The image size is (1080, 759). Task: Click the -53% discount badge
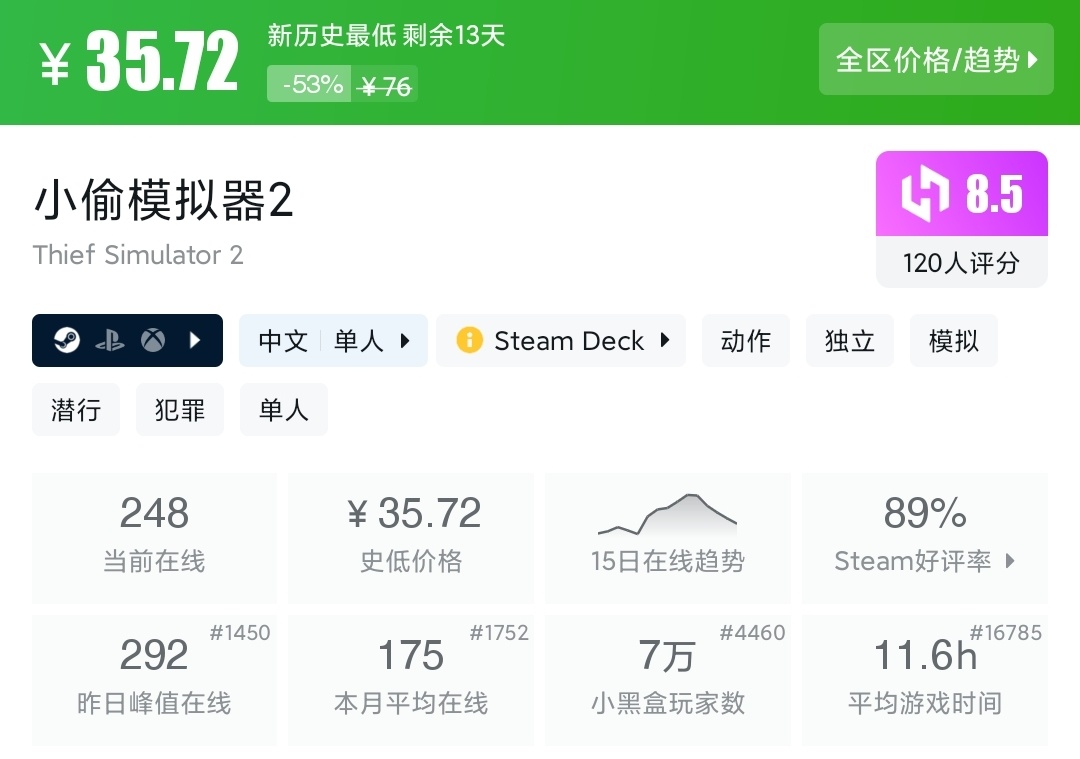[x=310, y=85]
